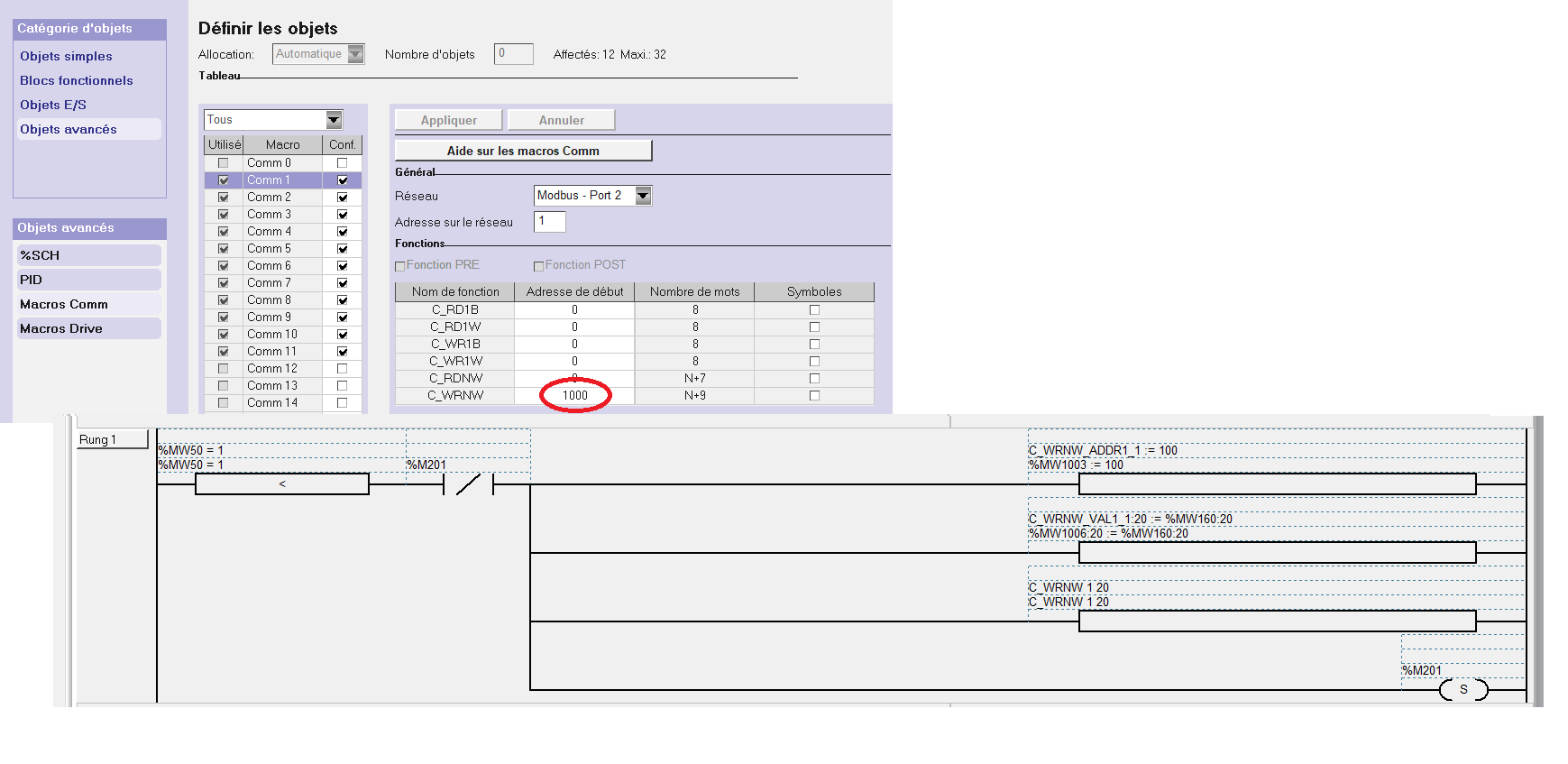Select the PID advanced object

[87, 280]
